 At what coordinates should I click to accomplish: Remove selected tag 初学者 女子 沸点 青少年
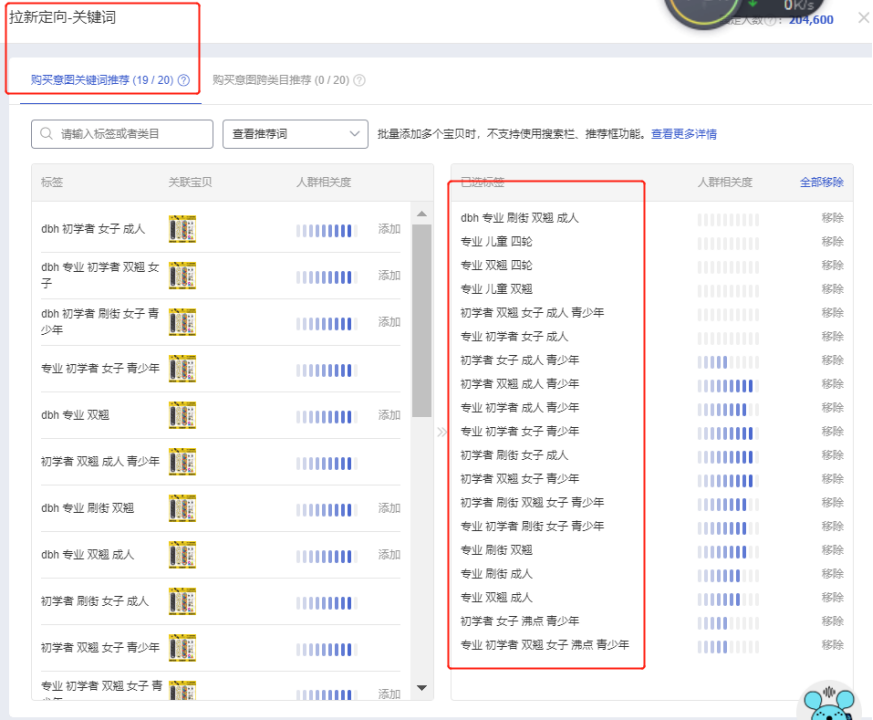832,621
